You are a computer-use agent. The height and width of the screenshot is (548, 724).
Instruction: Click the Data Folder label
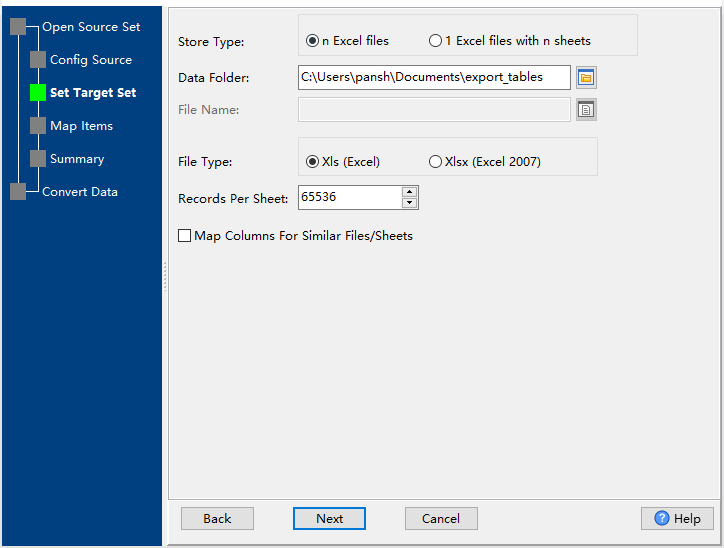click(213, 78)
